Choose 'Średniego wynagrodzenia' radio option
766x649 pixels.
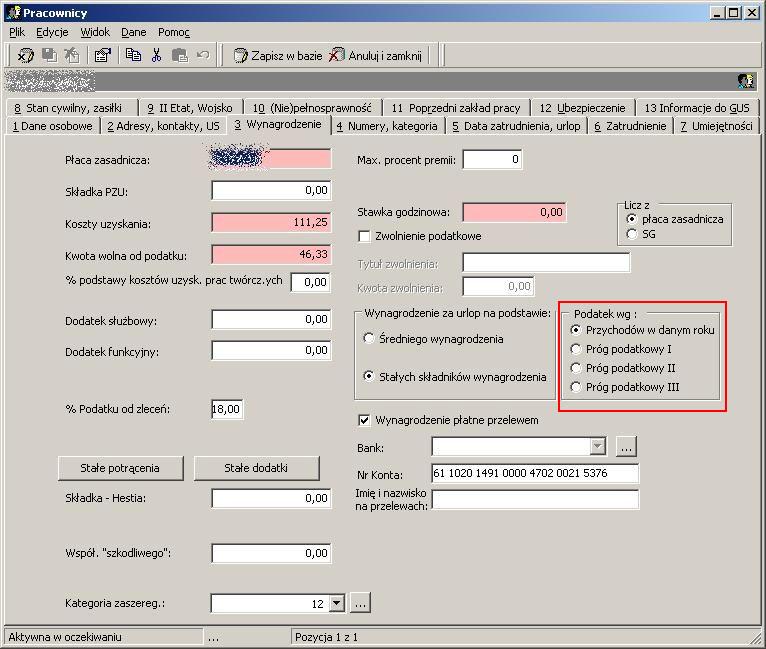pos(369,338)
